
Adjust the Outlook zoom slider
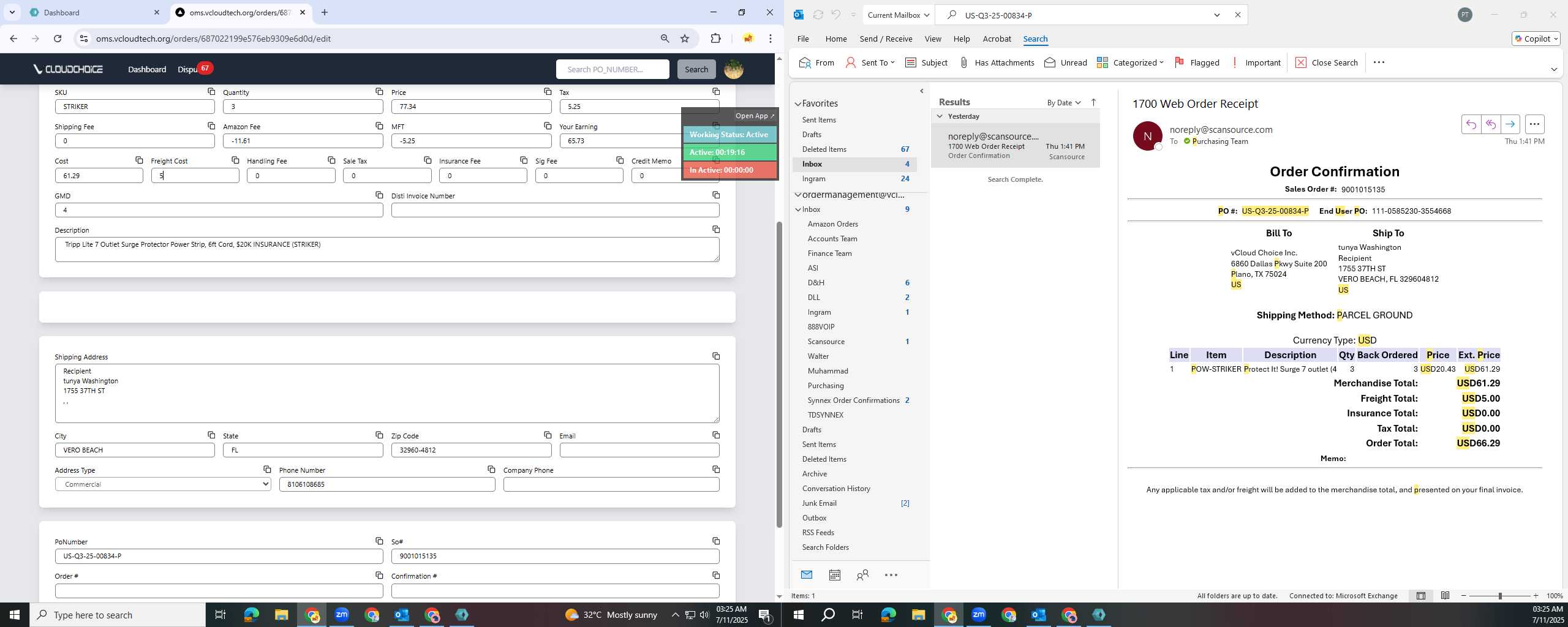[1499, 596]
